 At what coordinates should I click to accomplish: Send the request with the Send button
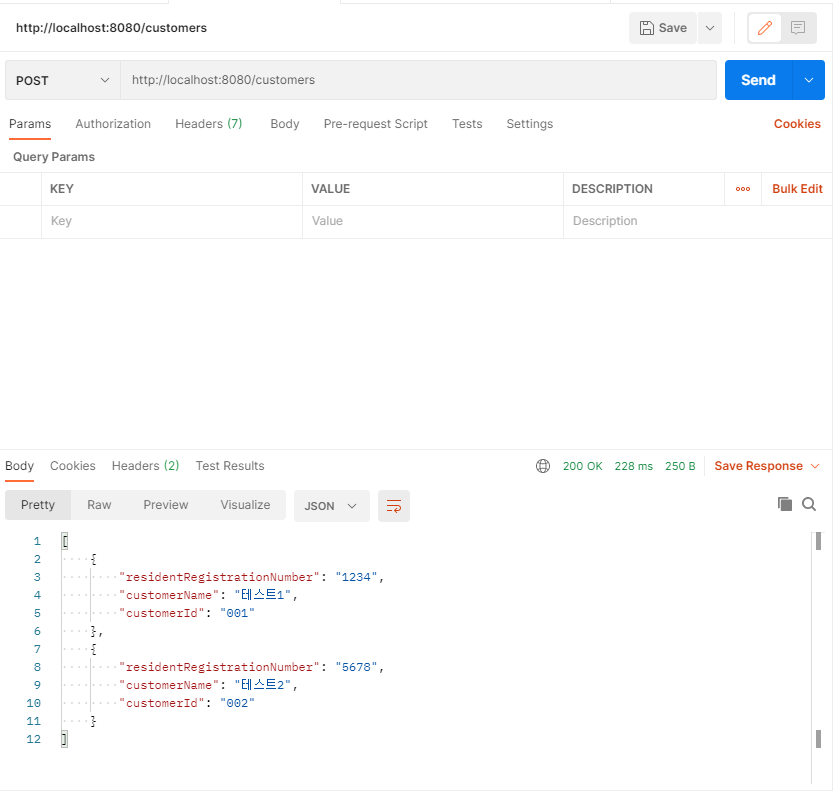(x=758, y=80)
